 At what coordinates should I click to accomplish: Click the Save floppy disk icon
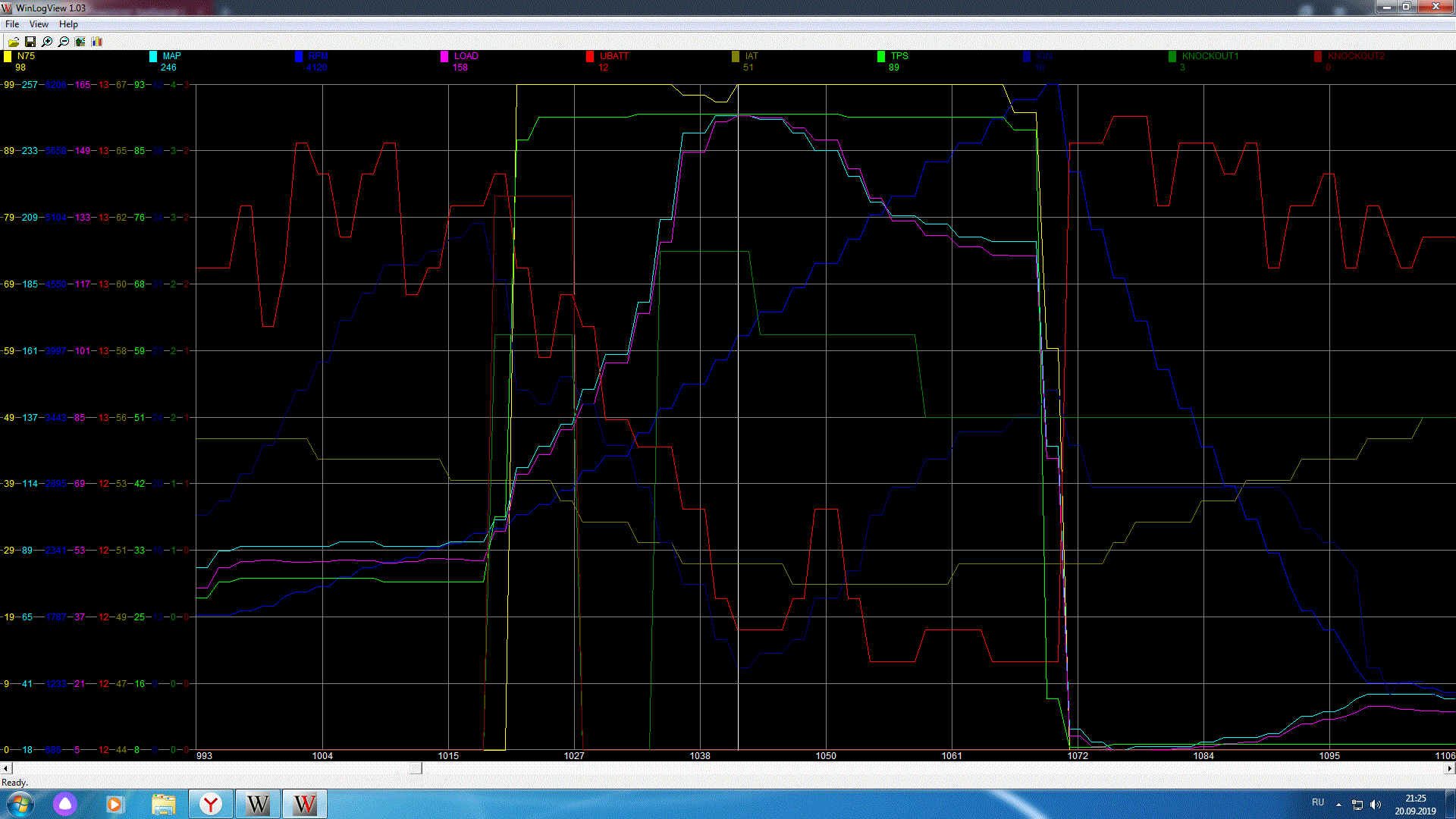coord(30,42)
